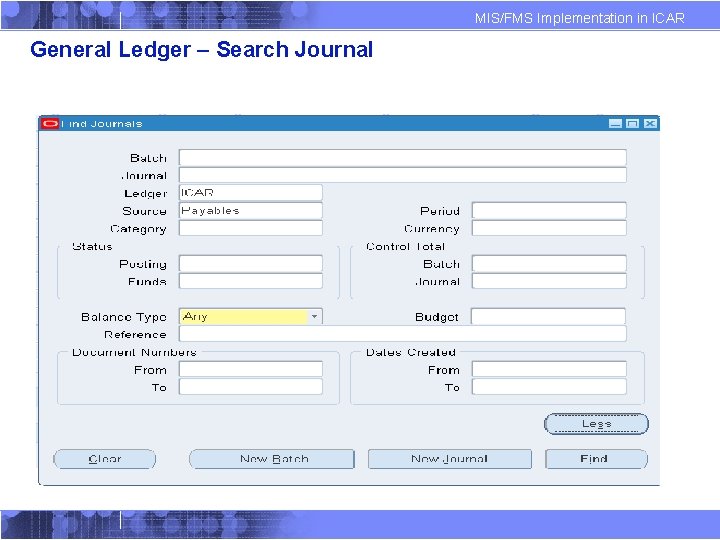
Task: Focus the Currency input field
Action: [x=549, y=228]
